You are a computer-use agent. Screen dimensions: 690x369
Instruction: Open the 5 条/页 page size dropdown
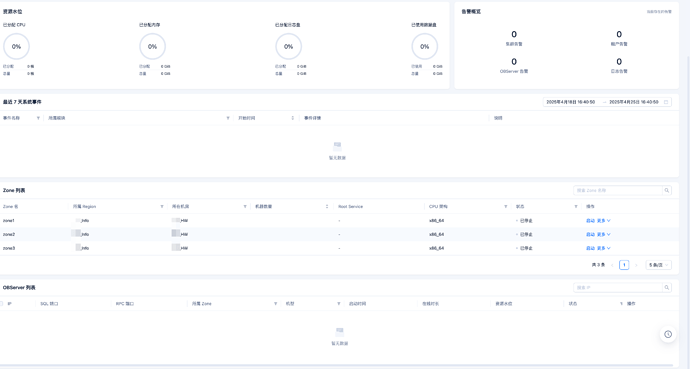tap(658, 265)
